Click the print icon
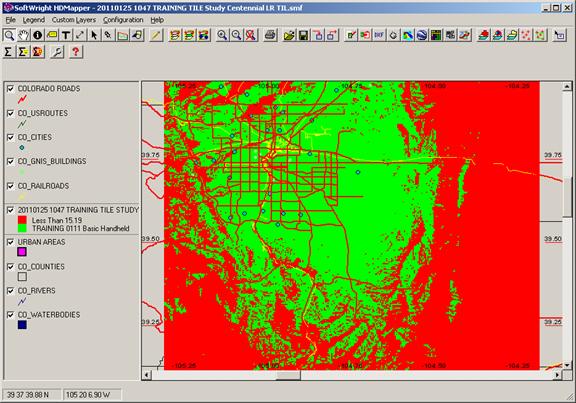This screenshot has height=403, width=576. (x=270, y=35)
